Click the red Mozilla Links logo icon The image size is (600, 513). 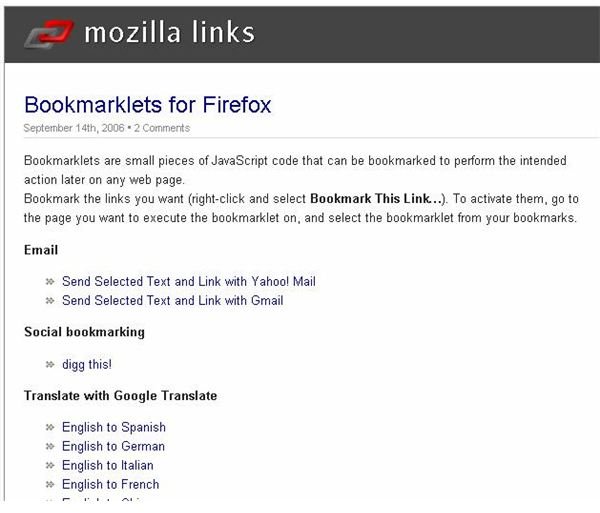coord(49,34)
